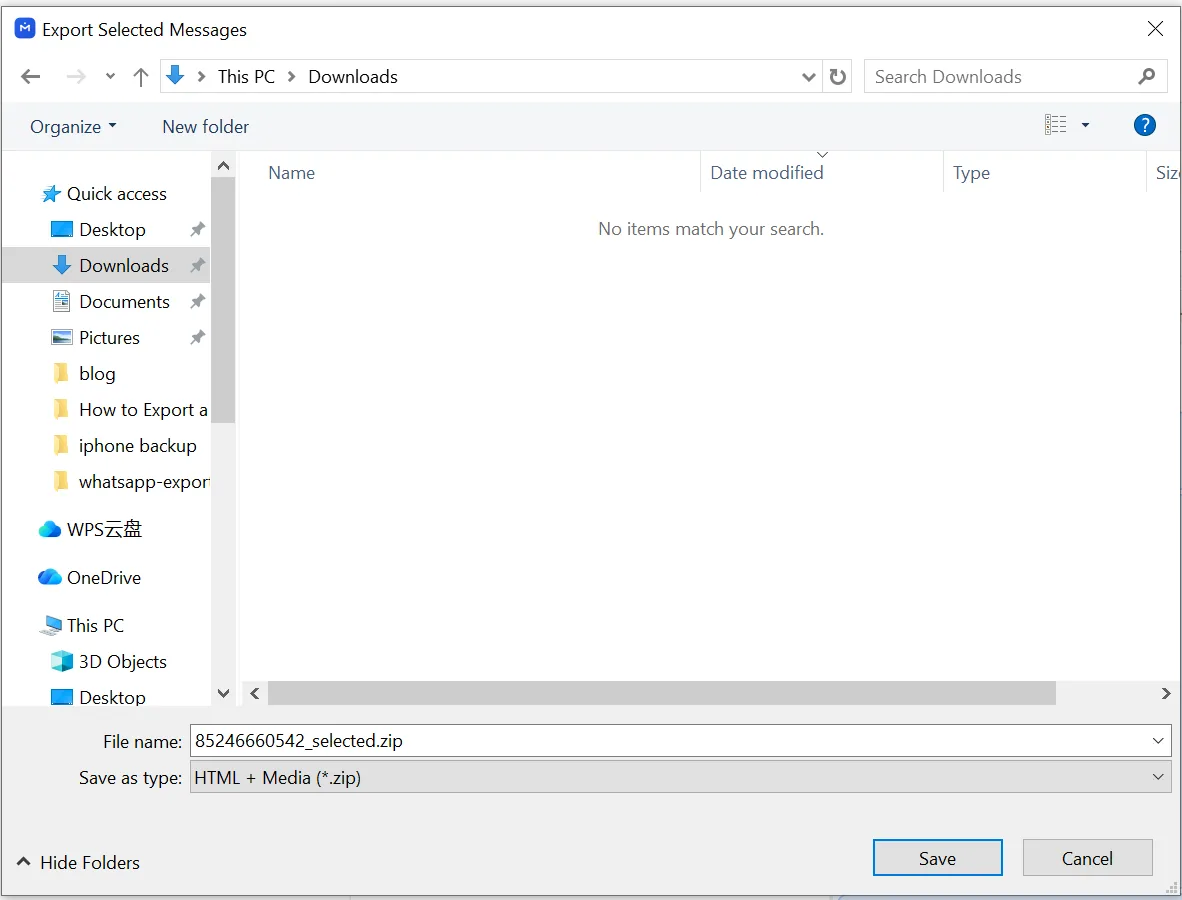
Task: Open the blog folder
Action: point(97,374)
